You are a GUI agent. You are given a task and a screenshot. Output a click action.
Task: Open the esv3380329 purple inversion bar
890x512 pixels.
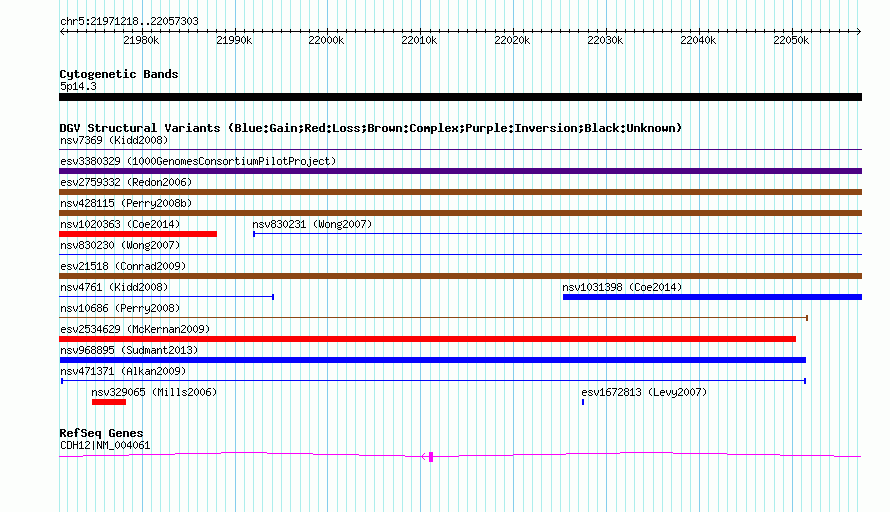click(460, 171)
